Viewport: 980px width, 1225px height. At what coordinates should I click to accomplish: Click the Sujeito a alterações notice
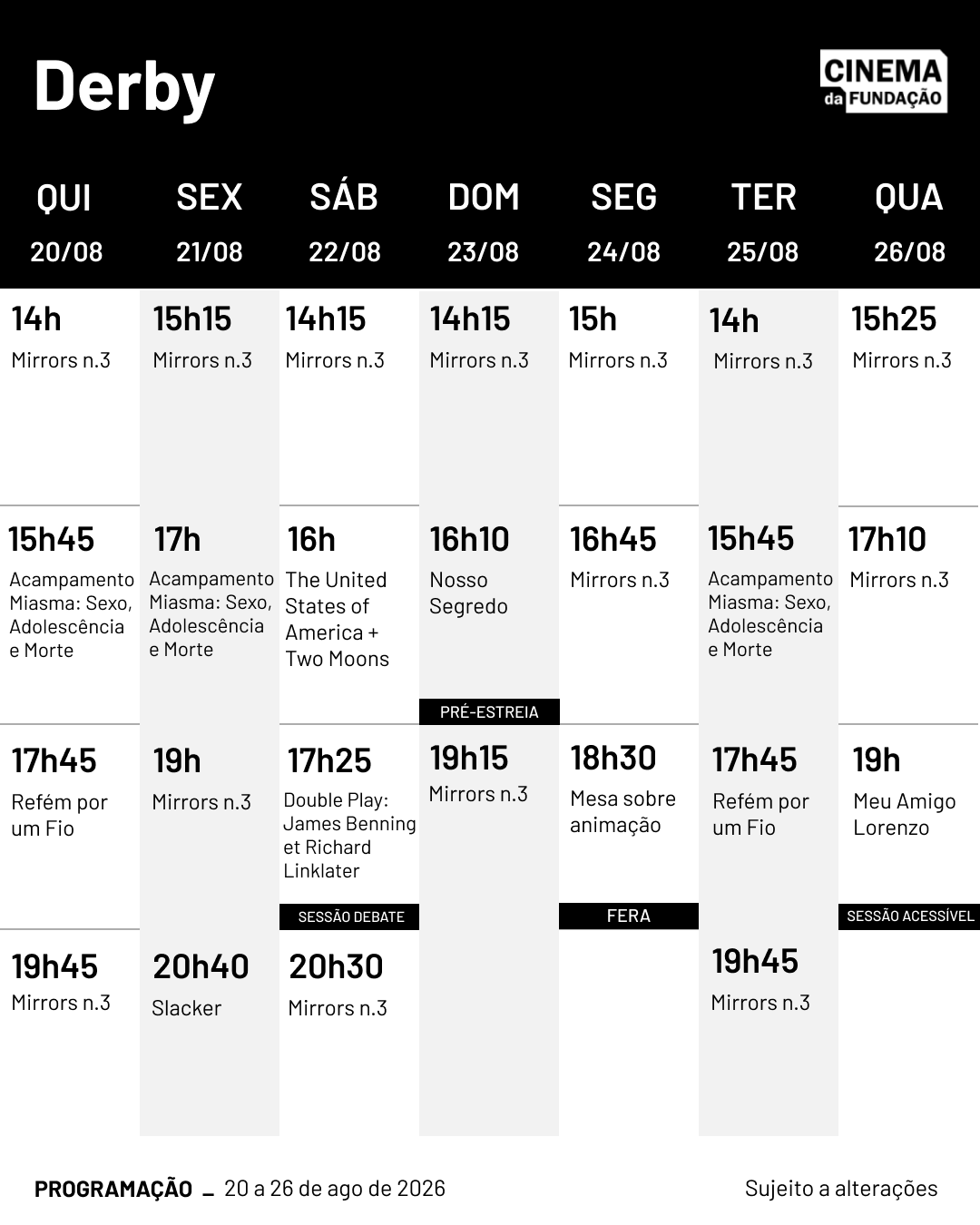841,1189
